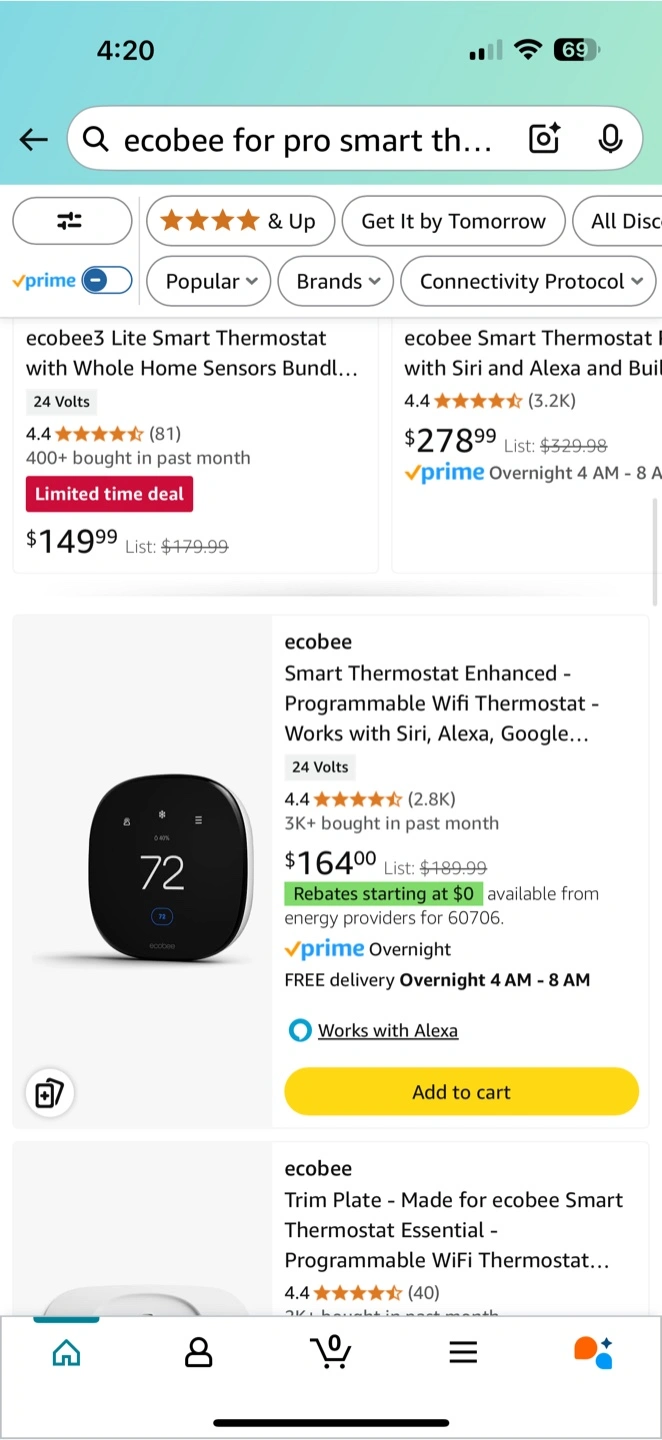
Task: Select Get It by Tomorrow filter
Action: click(454, 221)
